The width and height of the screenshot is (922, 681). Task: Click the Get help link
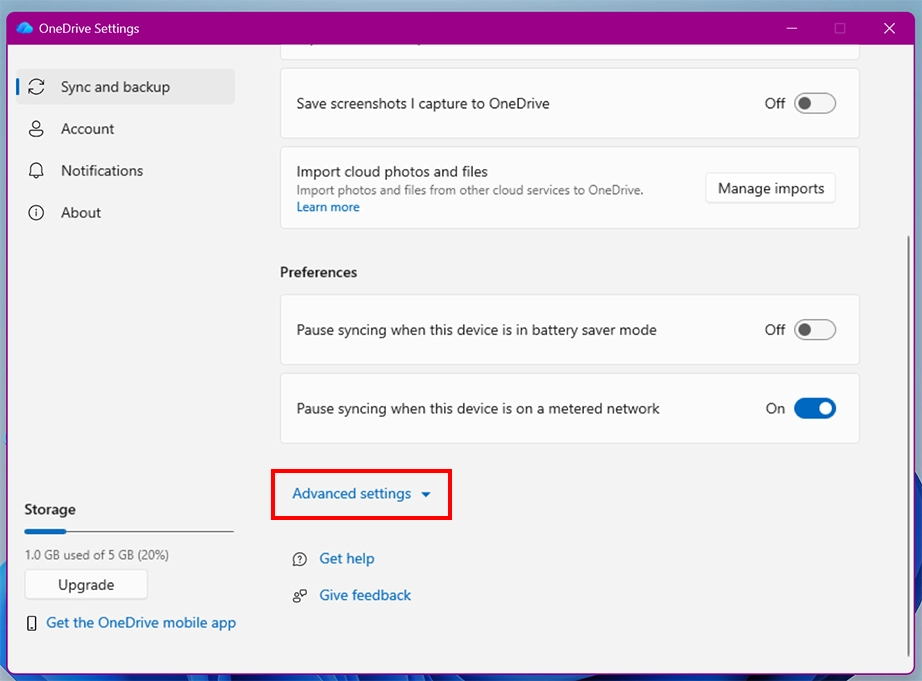[347, 559]
